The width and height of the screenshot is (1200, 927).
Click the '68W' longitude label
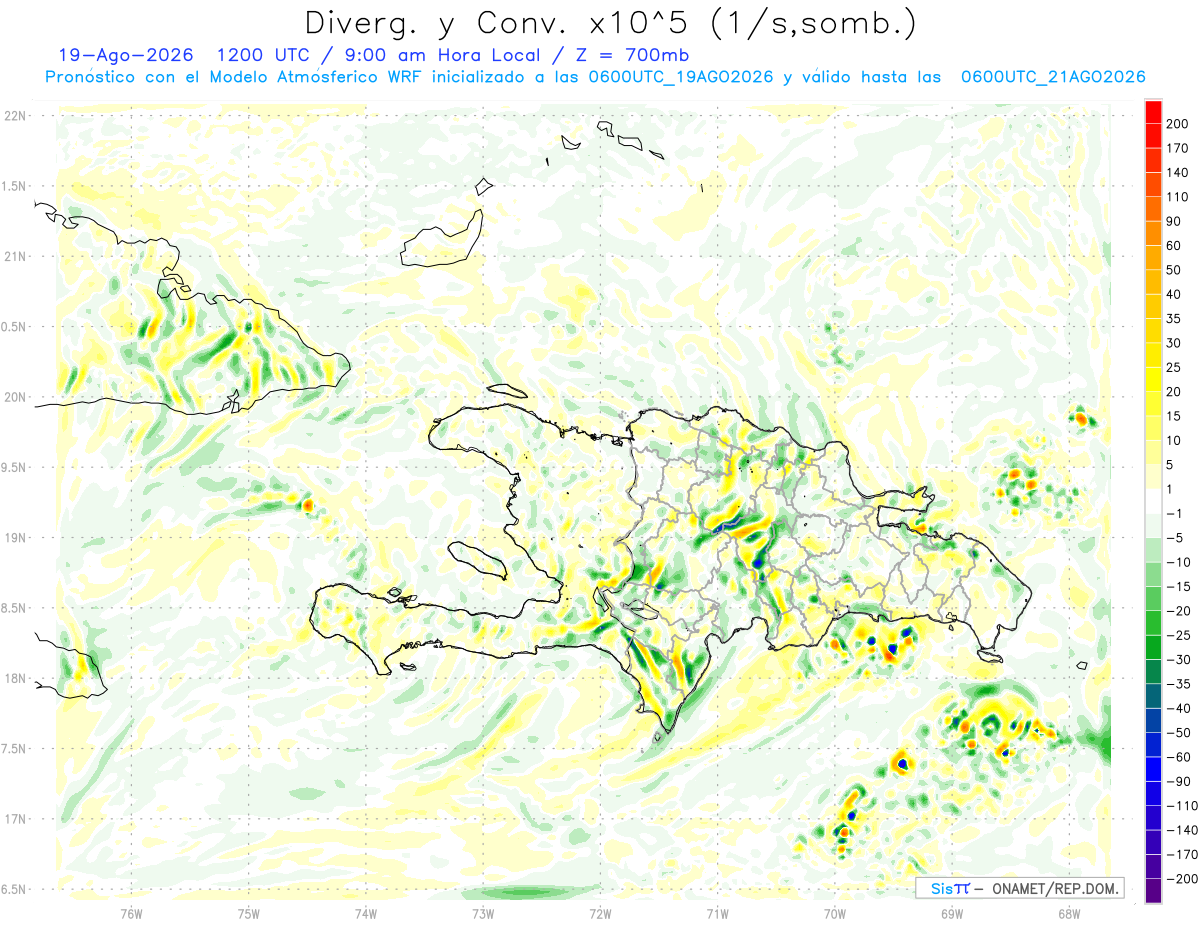coord(1069,912)
